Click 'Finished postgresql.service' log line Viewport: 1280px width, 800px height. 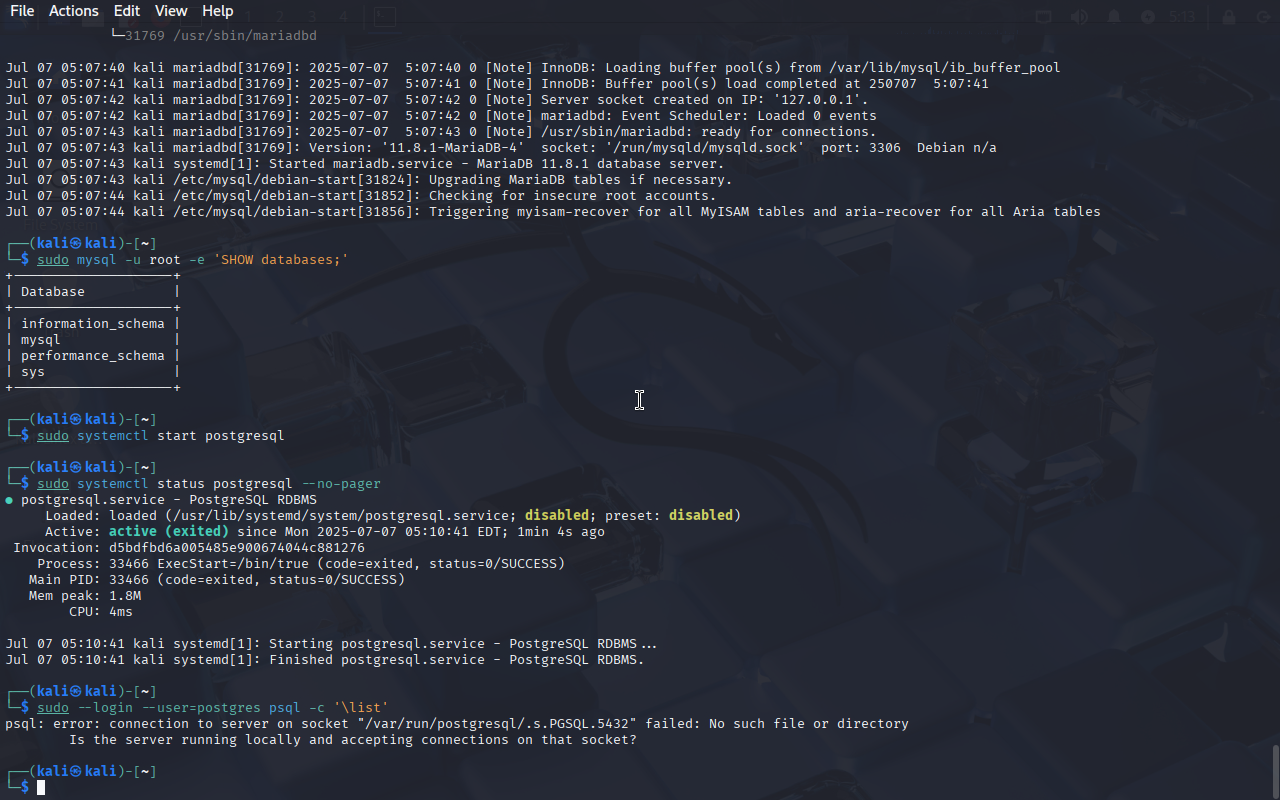point(325,660)
